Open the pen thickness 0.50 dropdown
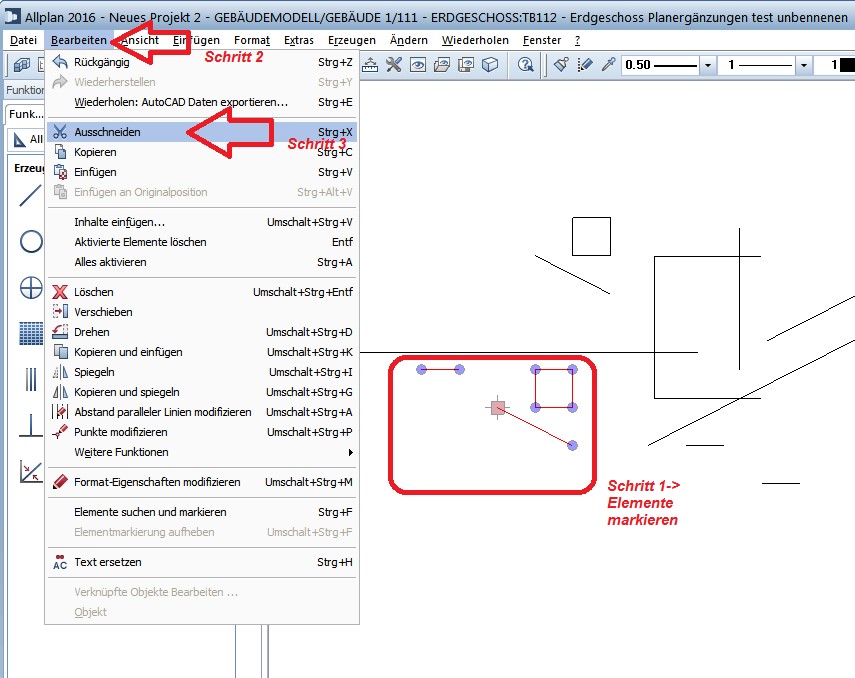855x678 pixels. [708, 65]
